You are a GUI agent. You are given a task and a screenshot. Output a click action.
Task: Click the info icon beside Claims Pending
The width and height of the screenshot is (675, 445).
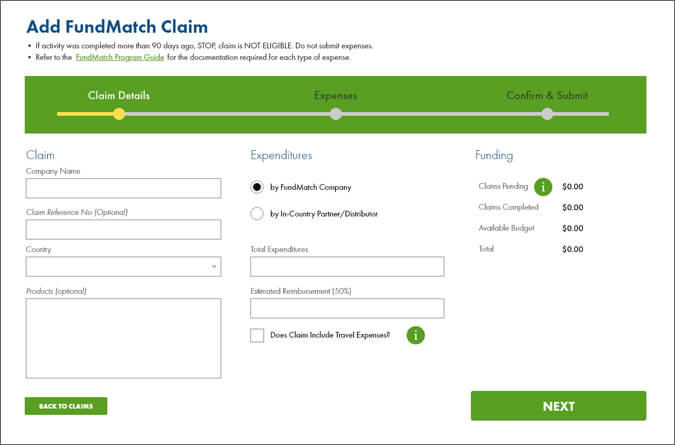click(x=543, y=186)
